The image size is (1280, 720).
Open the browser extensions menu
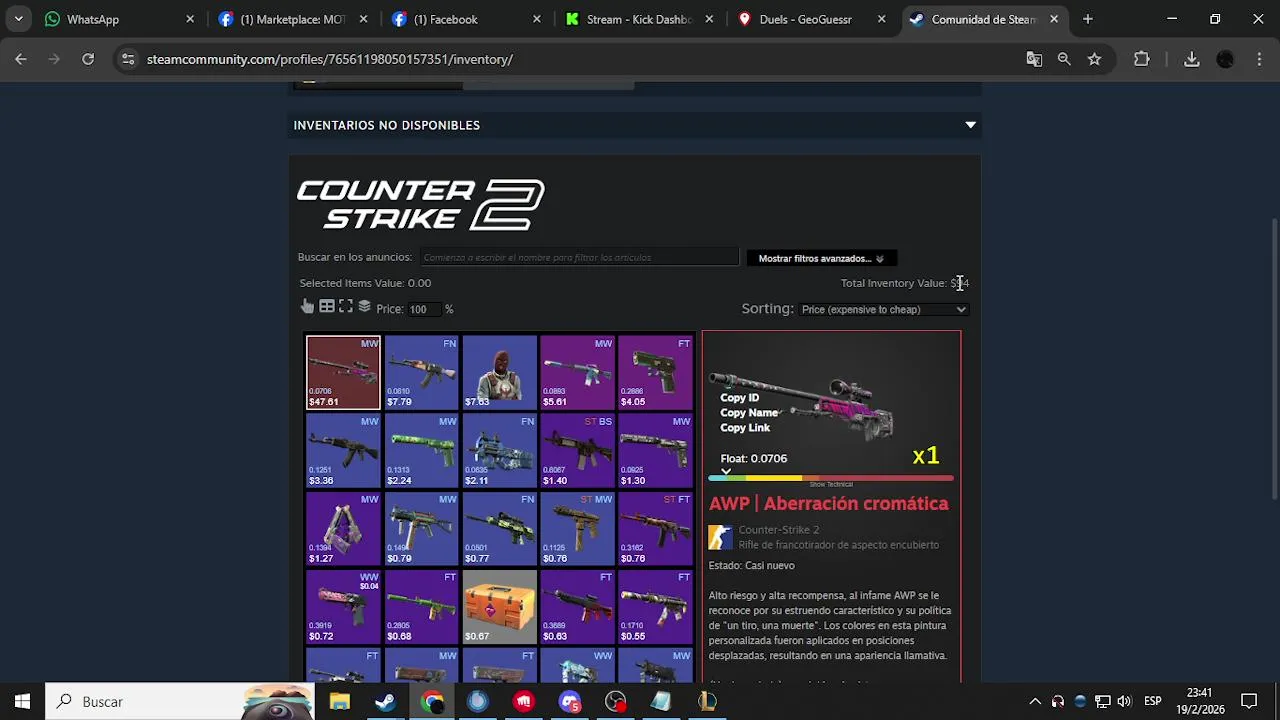(1142, 59)
